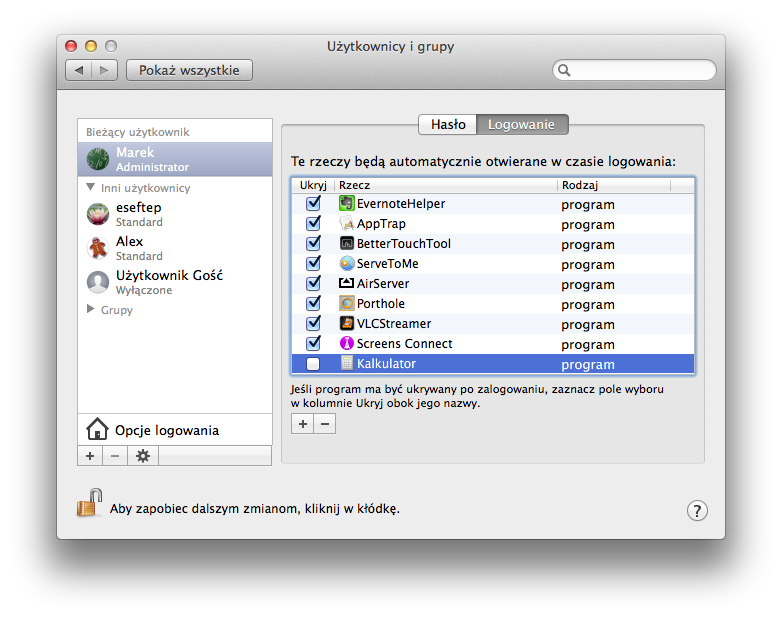The image size is (782, 618).
Task: Click the ServeToMe app icon
Action: [346, 263]
